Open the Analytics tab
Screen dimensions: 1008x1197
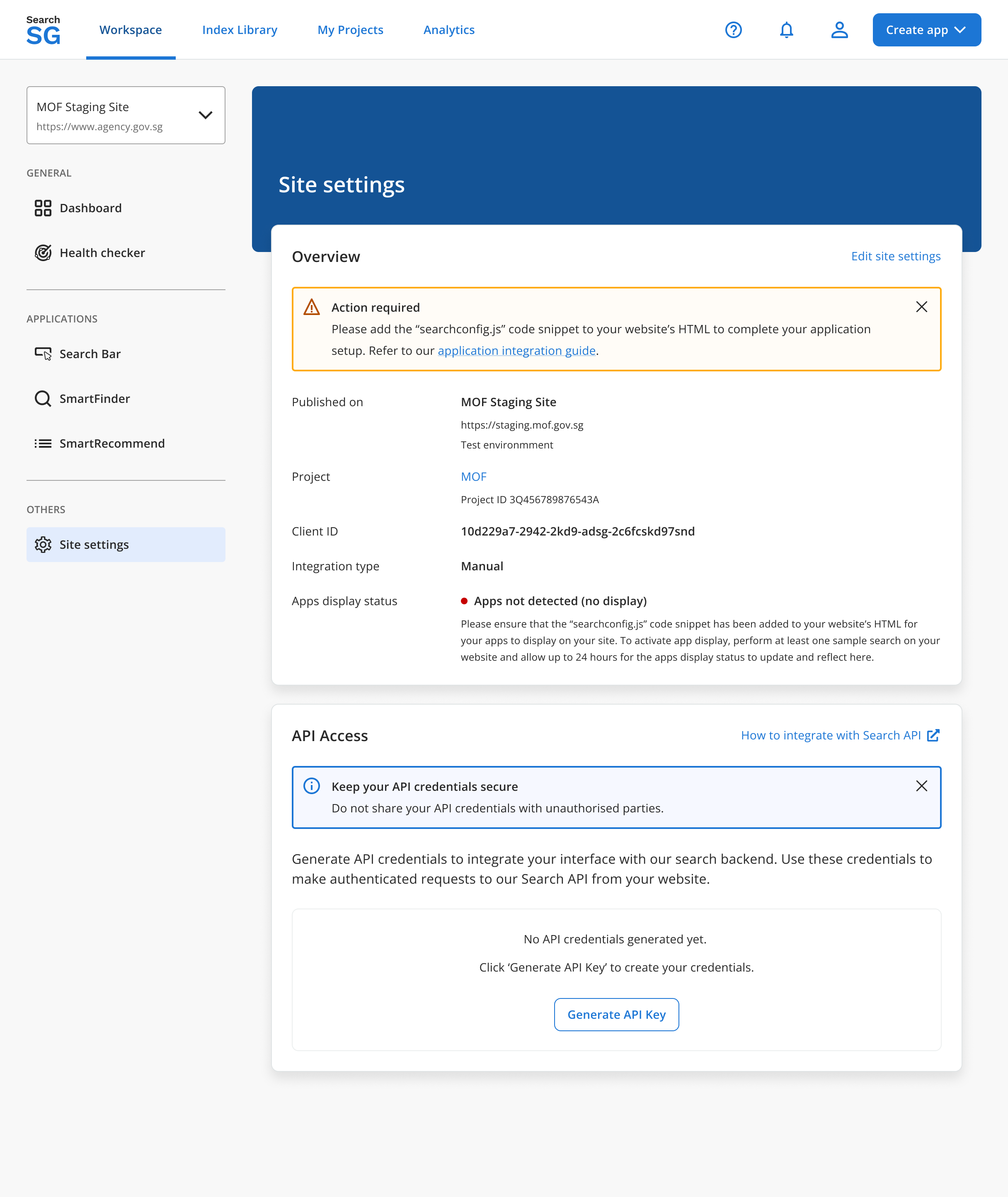tap(448, 30)
